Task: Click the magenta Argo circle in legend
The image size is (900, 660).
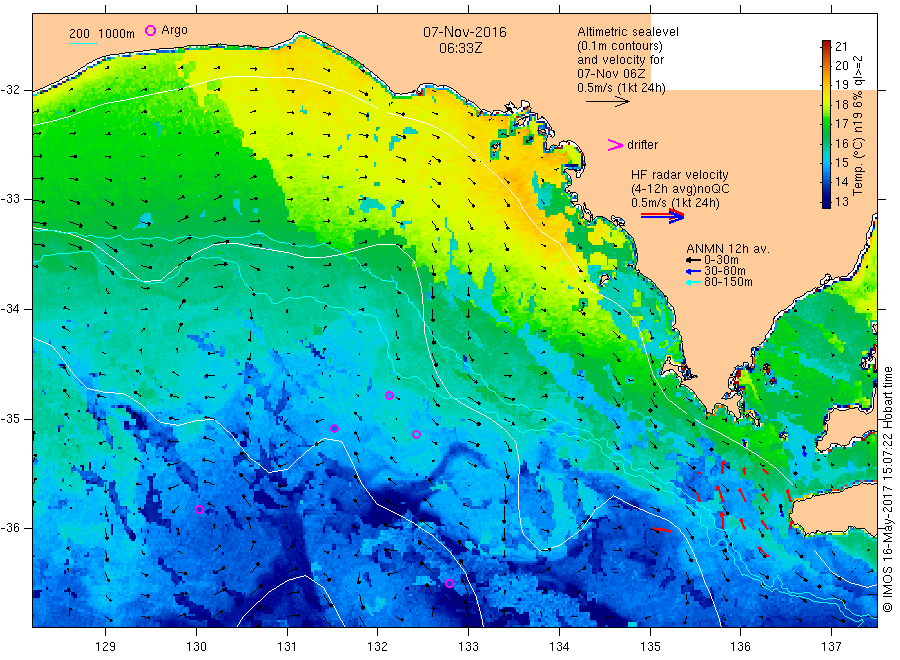Action: 150,30
